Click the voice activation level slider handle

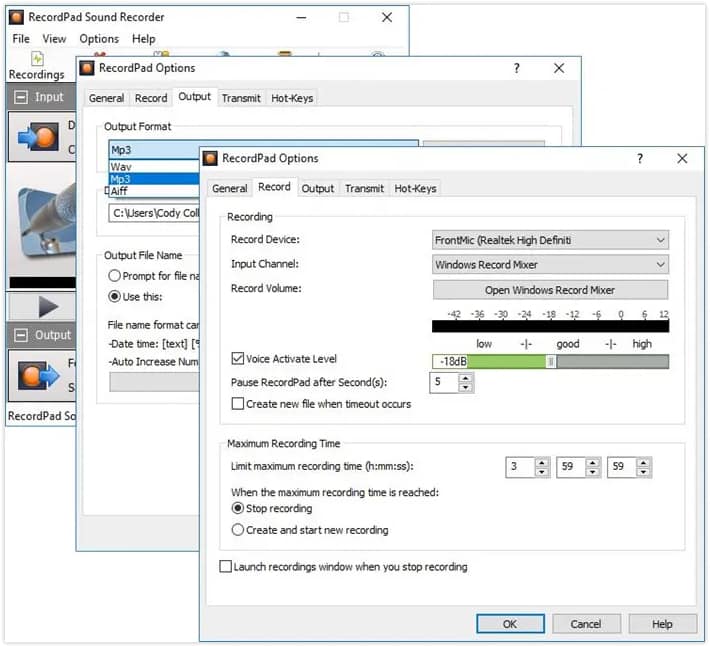550,362
